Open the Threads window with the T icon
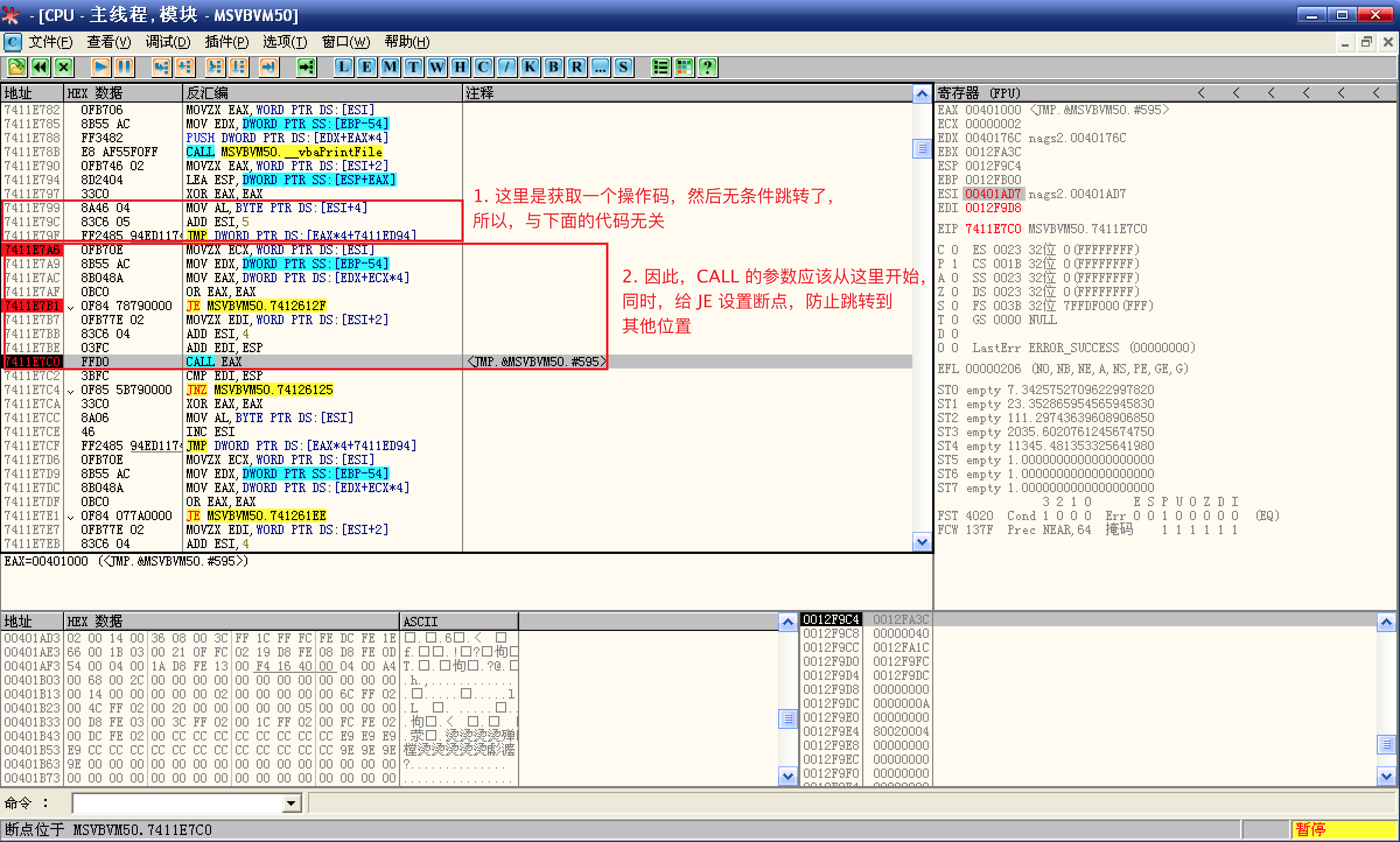 tap(412, 67)
